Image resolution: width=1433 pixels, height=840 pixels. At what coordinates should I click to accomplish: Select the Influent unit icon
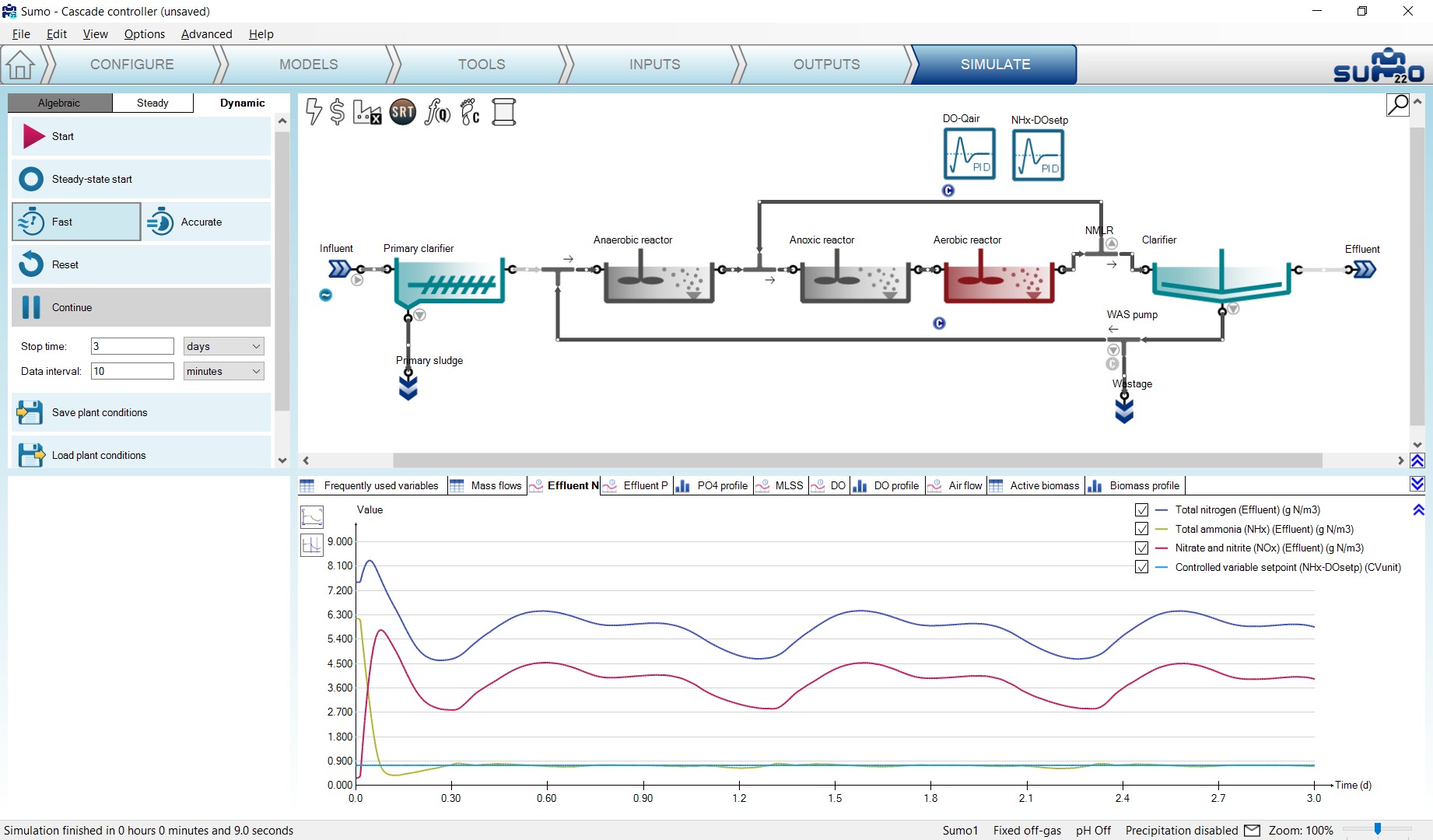339,269
